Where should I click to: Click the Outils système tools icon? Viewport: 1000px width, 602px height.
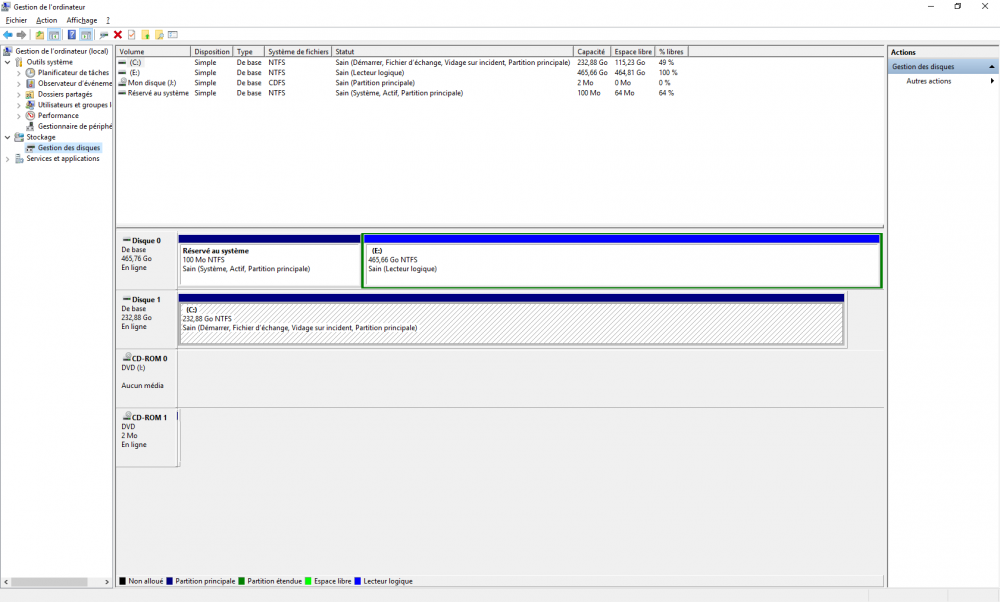(19, 62)
